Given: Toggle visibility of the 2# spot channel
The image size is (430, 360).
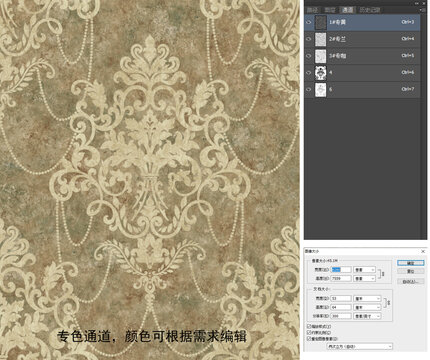Looking at the screenshot, I should 309,39.
